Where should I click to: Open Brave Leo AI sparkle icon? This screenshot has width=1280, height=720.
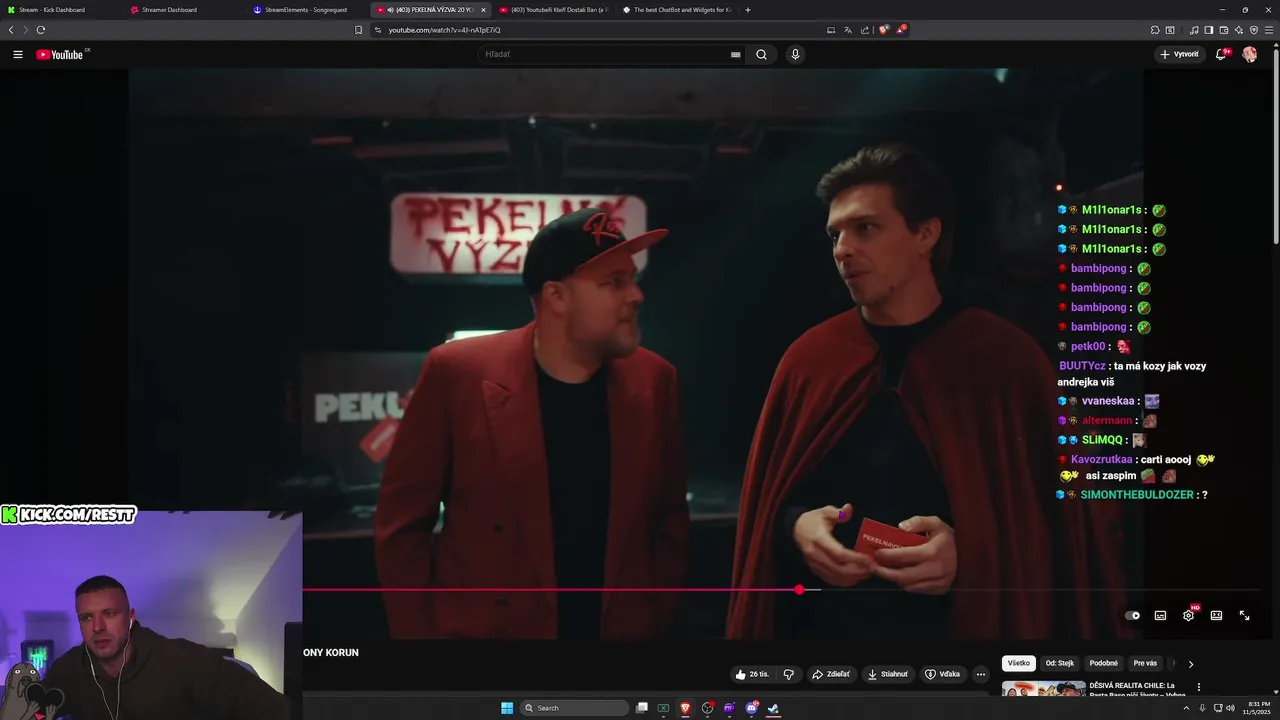(1239, 30)
